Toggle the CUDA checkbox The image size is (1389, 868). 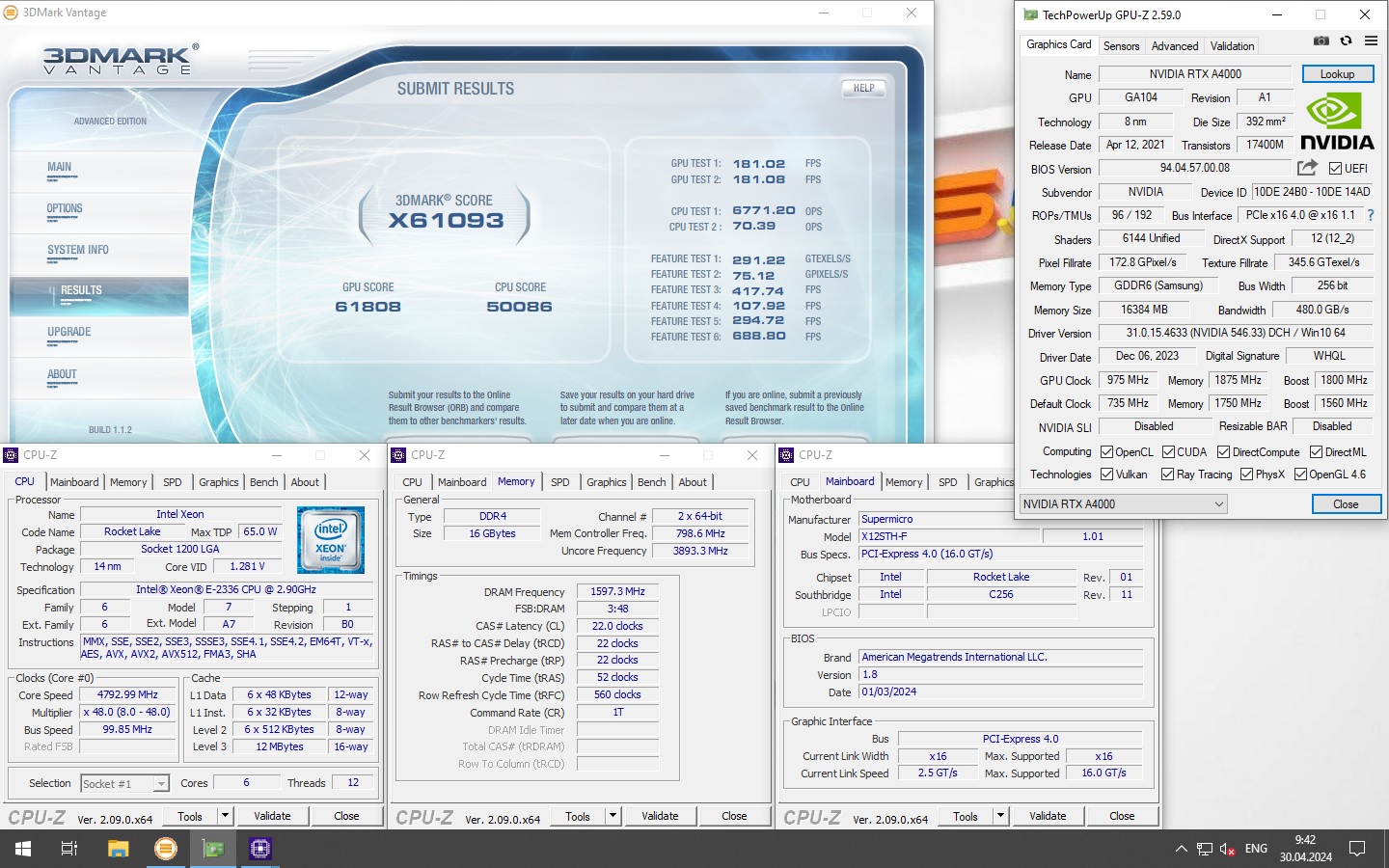point(1168,452)
